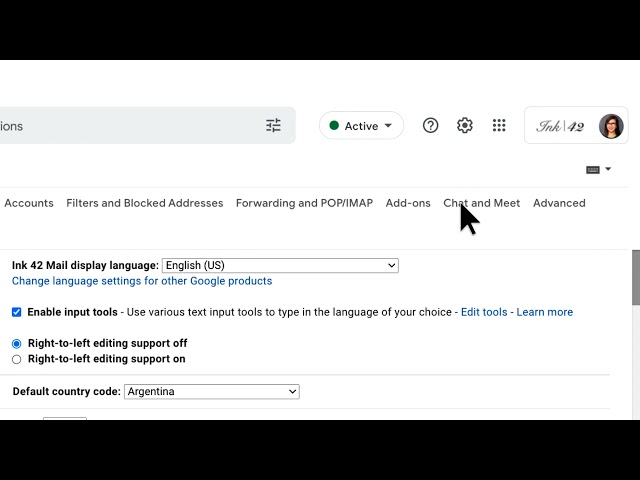Open the Google apps grid
This screenshot has height=480, width=640.
(x=499, y=126)
